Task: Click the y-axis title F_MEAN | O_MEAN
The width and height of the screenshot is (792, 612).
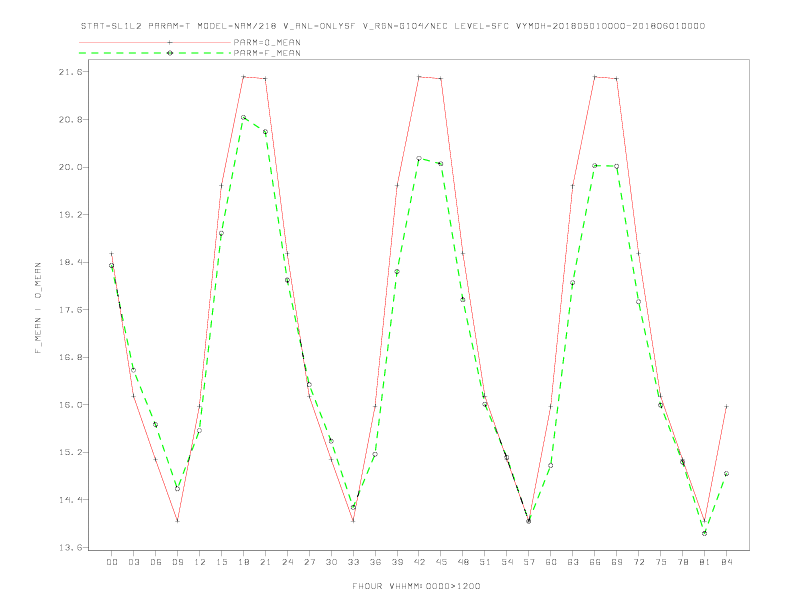Action: [38, 308]
